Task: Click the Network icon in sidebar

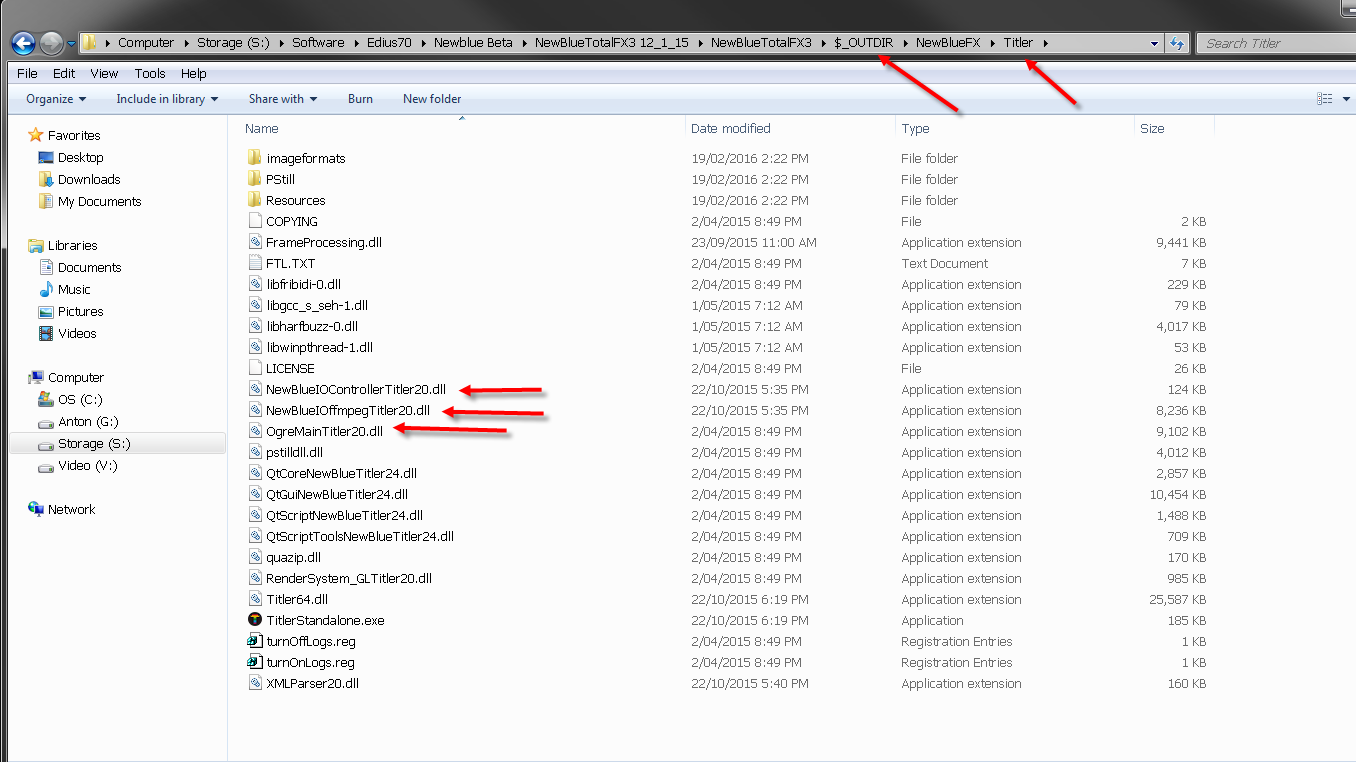Action: click(36, 509)
